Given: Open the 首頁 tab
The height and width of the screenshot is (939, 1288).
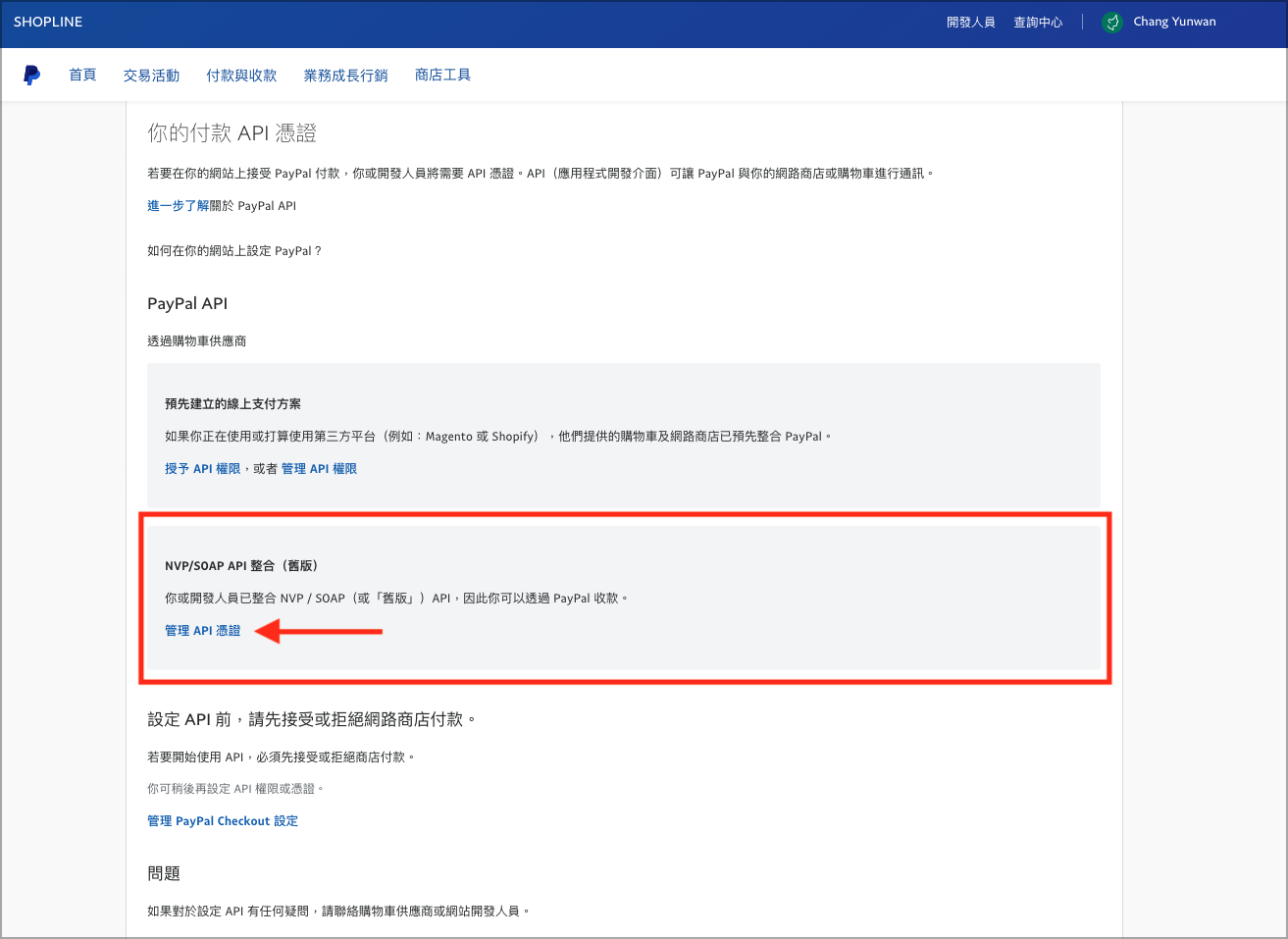Looking at the screenshot, I should pyautogui.click(x=82, y=76).
